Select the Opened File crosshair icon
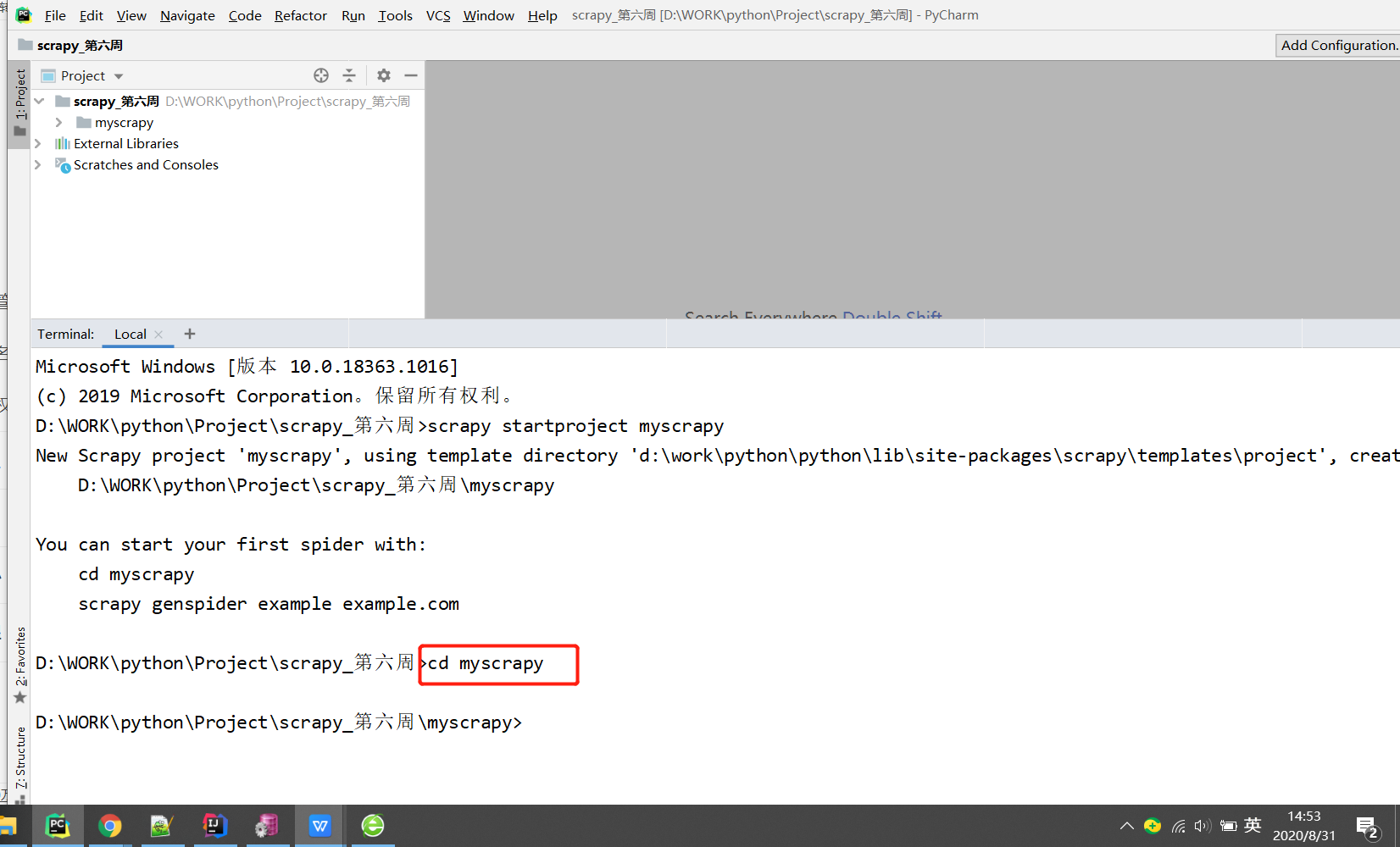The width and height of the screenshot is (1400, 847). pyautogui.click(x=321, y=75)
